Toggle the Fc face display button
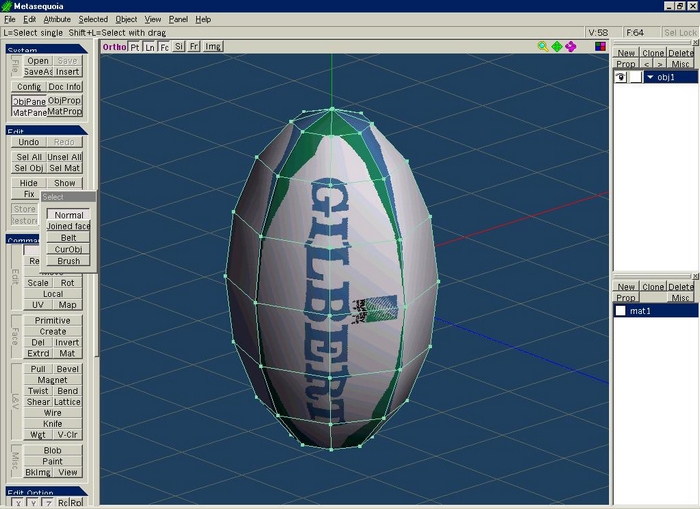This screenshot has height=509, width=700. [164, 47]
